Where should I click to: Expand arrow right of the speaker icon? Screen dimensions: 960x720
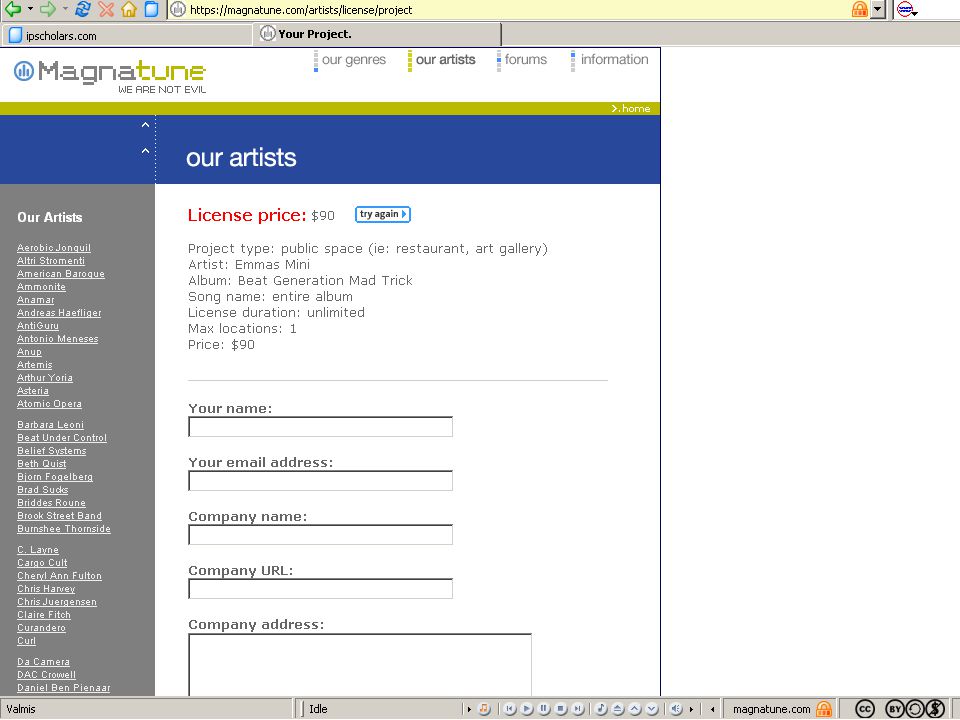[691, 710]
